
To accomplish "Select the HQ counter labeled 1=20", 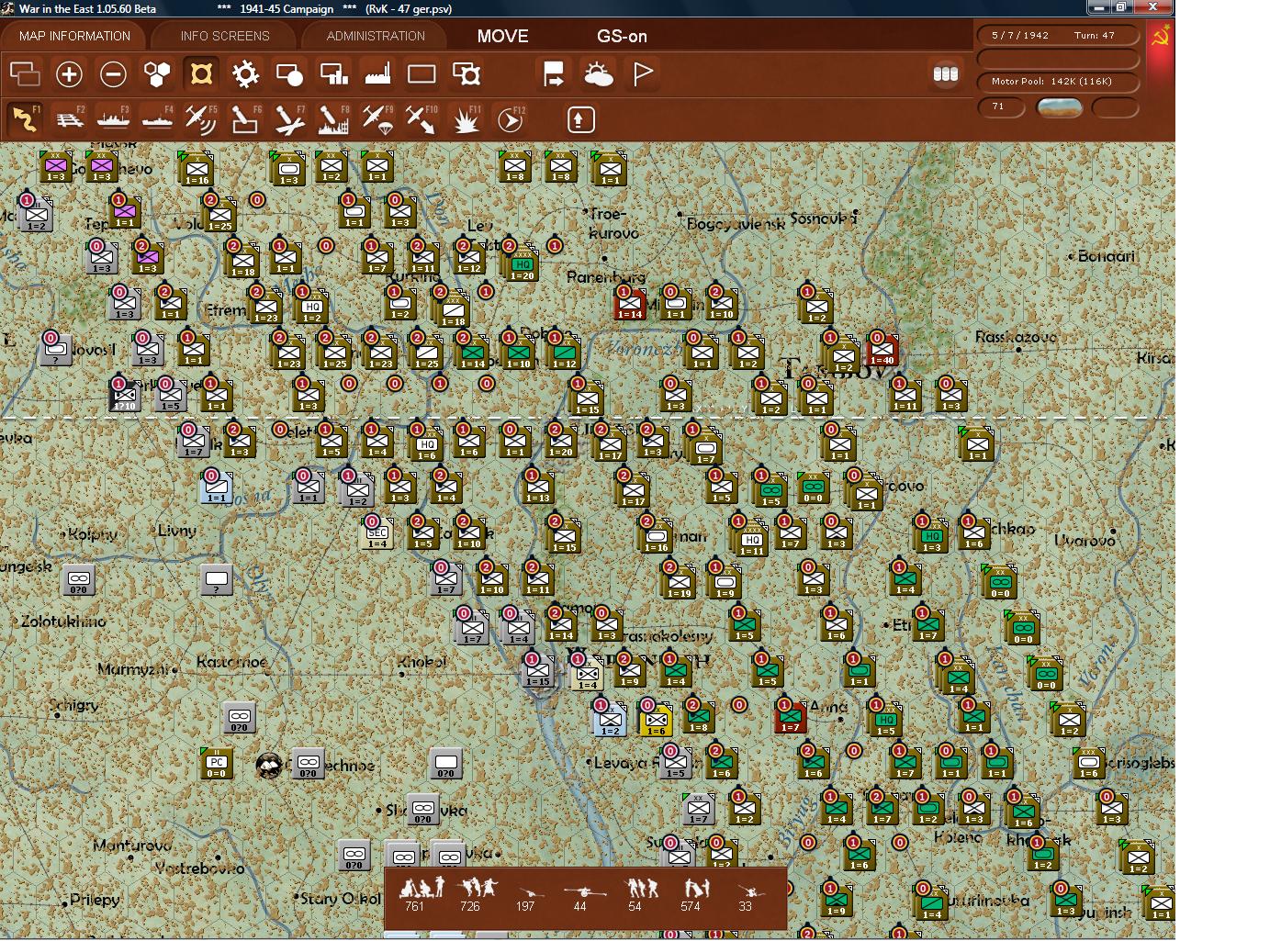I will (x=522, y=265).
